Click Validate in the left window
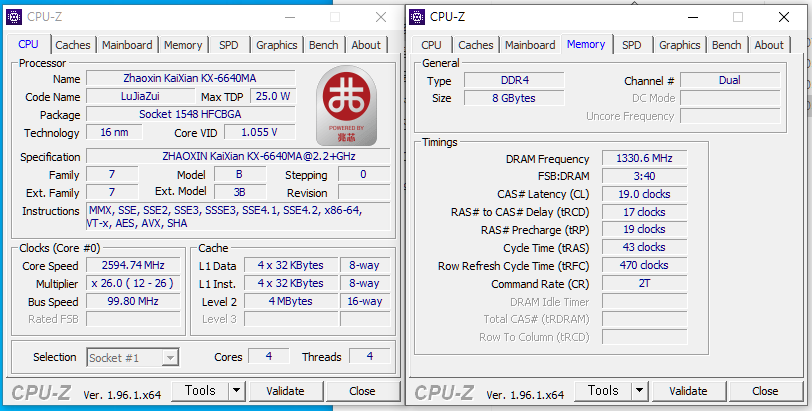The width and height of the screenshot is (812, 411). [x=285, y=391]
